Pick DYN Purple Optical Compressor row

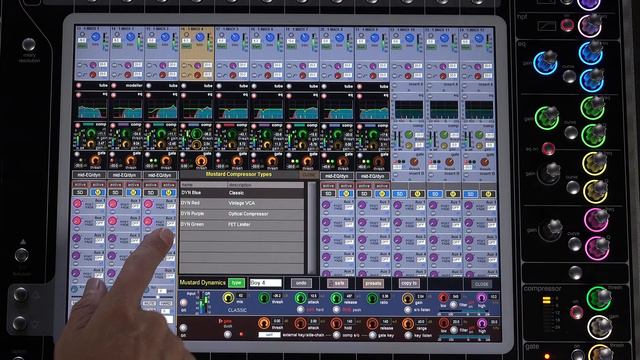pos(242,214)
